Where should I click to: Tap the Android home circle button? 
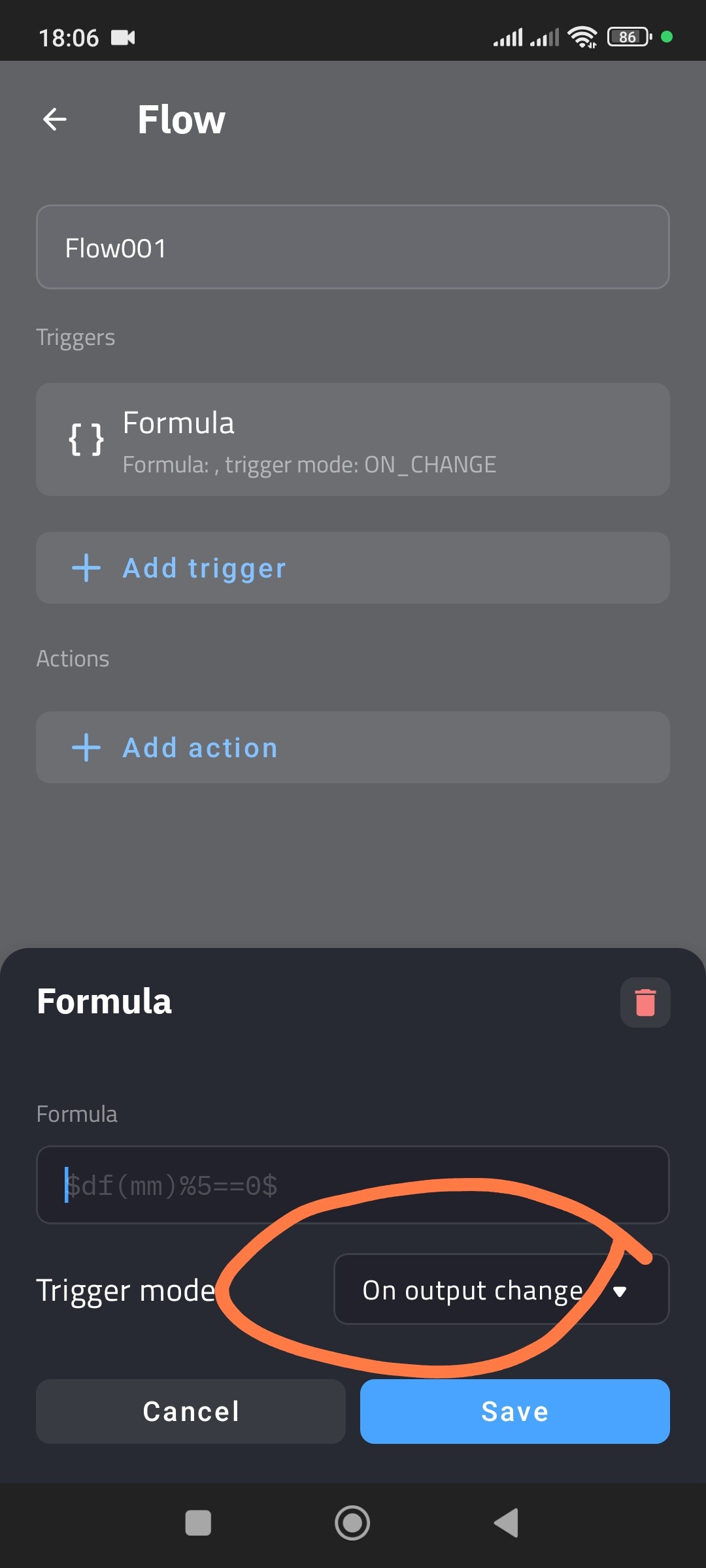(352, 1523)
